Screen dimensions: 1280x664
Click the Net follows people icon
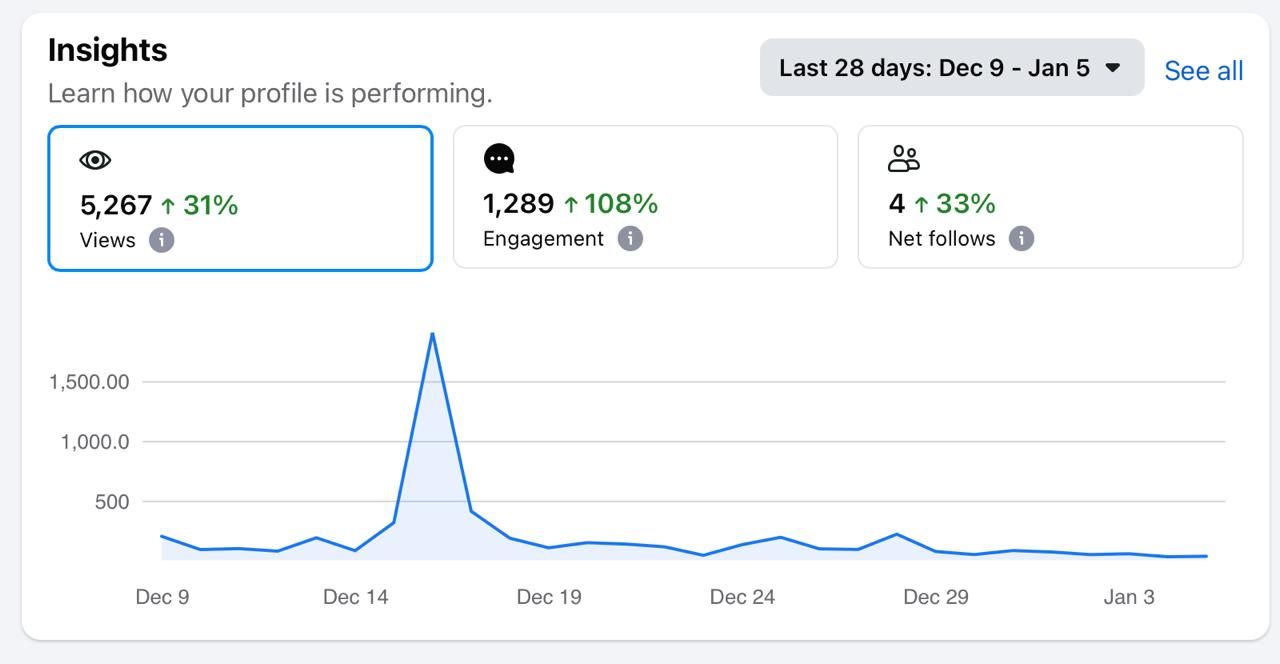903,159
